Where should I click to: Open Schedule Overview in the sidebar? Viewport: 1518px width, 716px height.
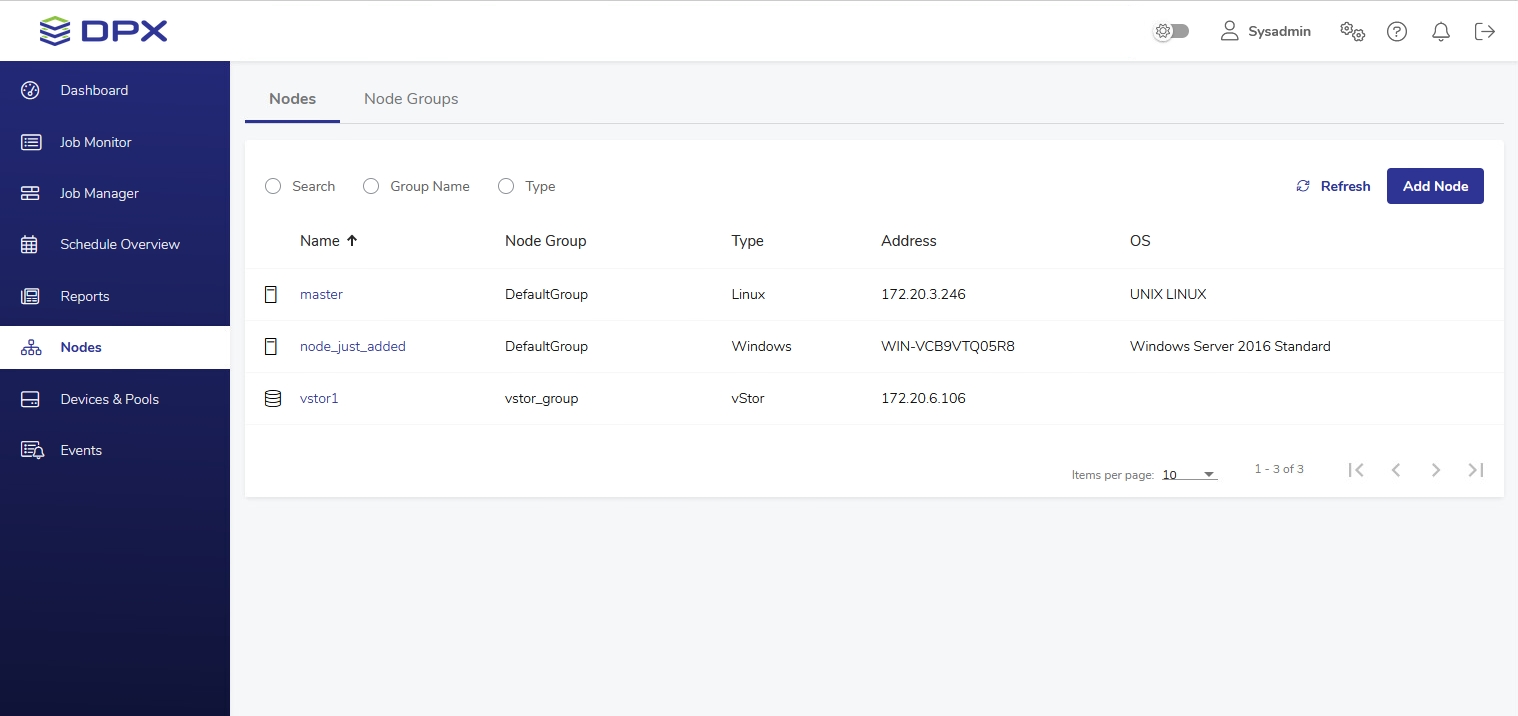[119, 244]
